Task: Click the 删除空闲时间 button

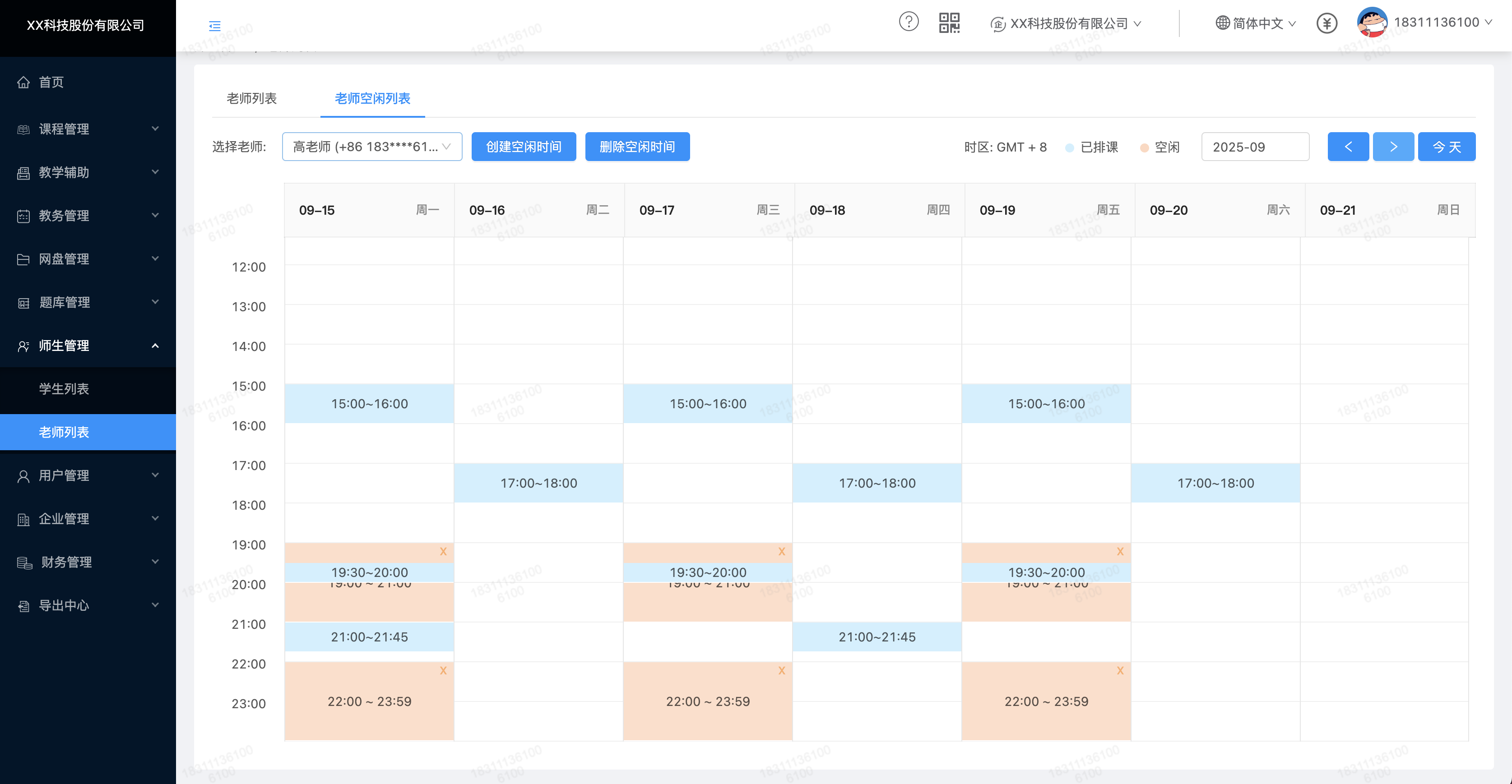Action: pos(637,147)
